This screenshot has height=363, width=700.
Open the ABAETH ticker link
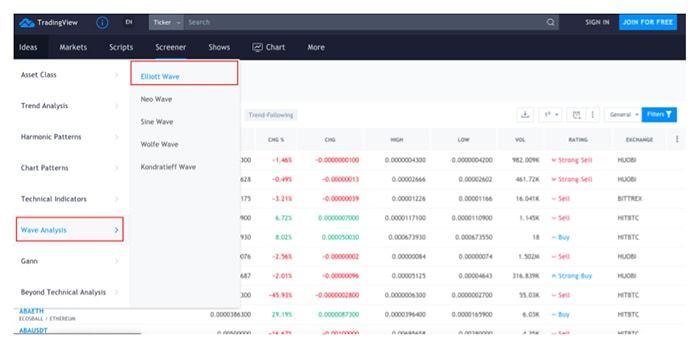[x=31, y=311]
